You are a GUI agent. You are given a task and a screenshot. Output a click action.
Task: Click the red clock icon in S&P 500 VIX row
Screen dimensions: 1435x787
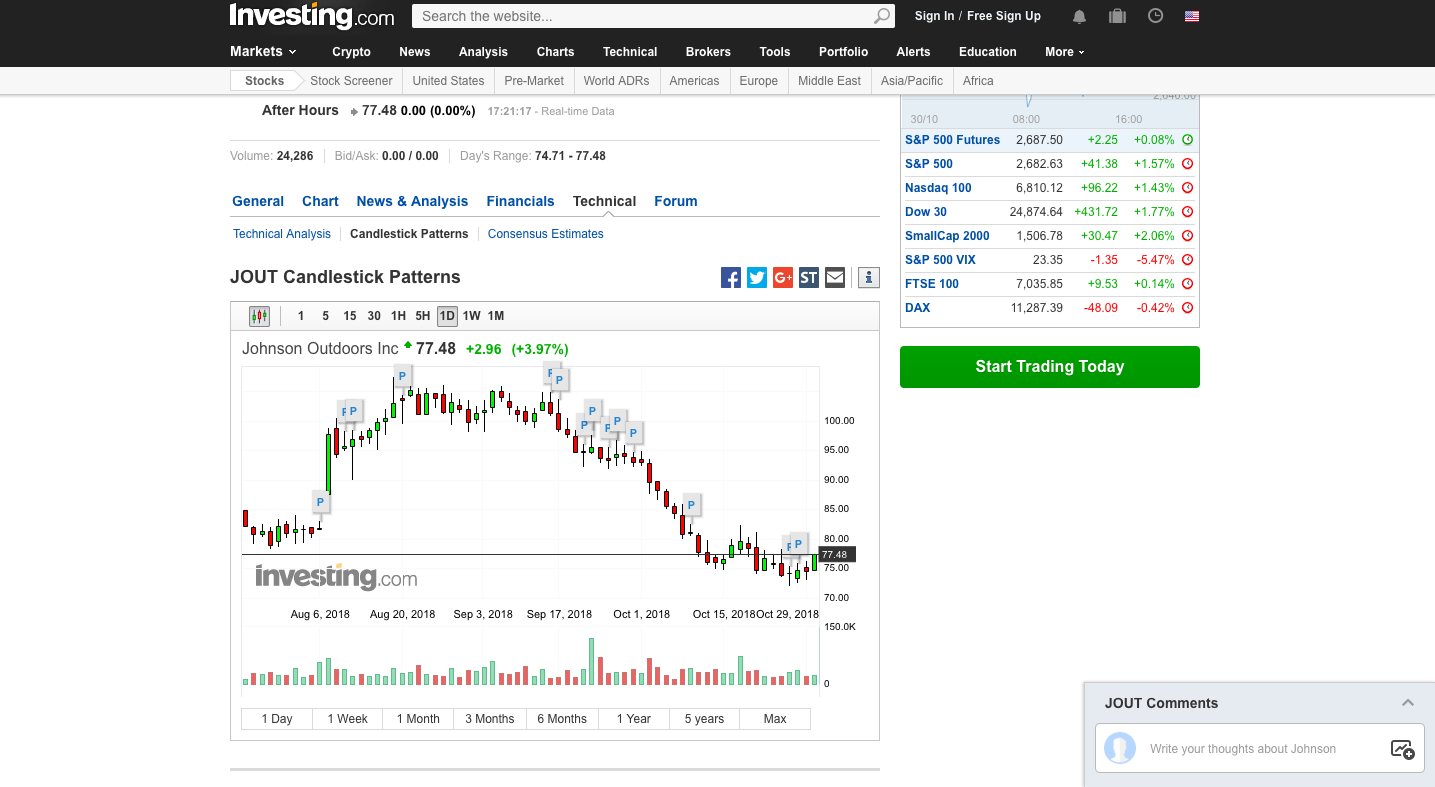coord(1188,260)
